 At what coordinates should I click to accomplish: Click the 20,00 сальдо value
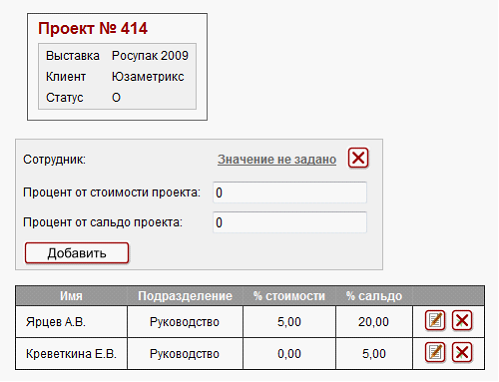coord(374,322)
